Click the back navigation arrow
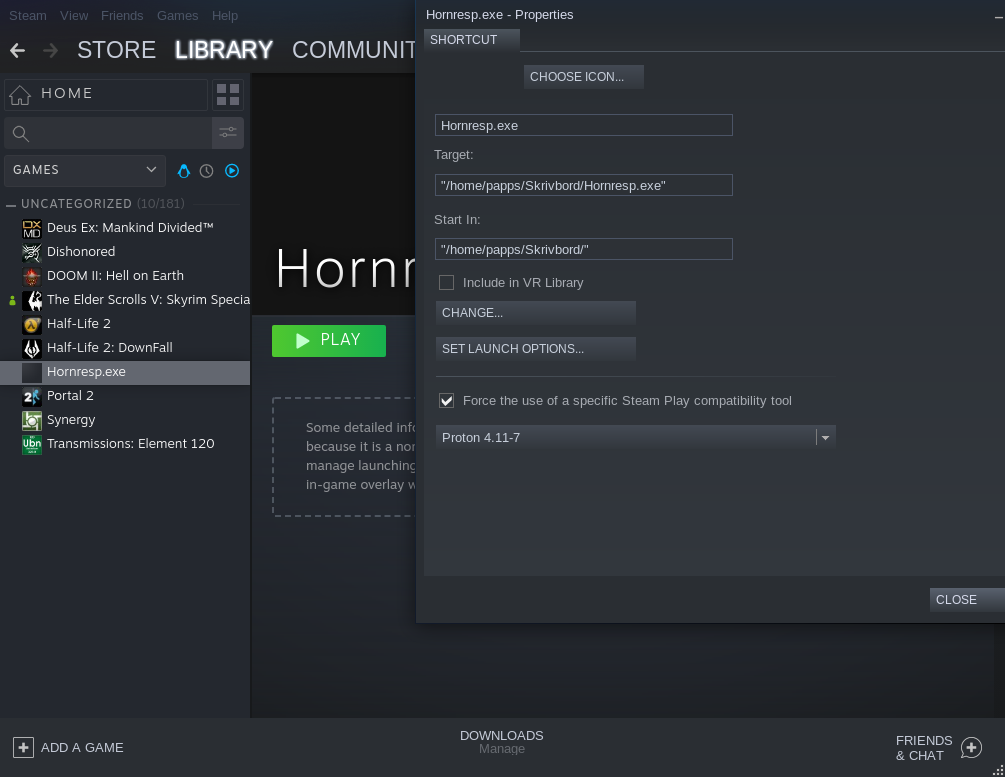 pyautogui.click(x=17, y=50)
